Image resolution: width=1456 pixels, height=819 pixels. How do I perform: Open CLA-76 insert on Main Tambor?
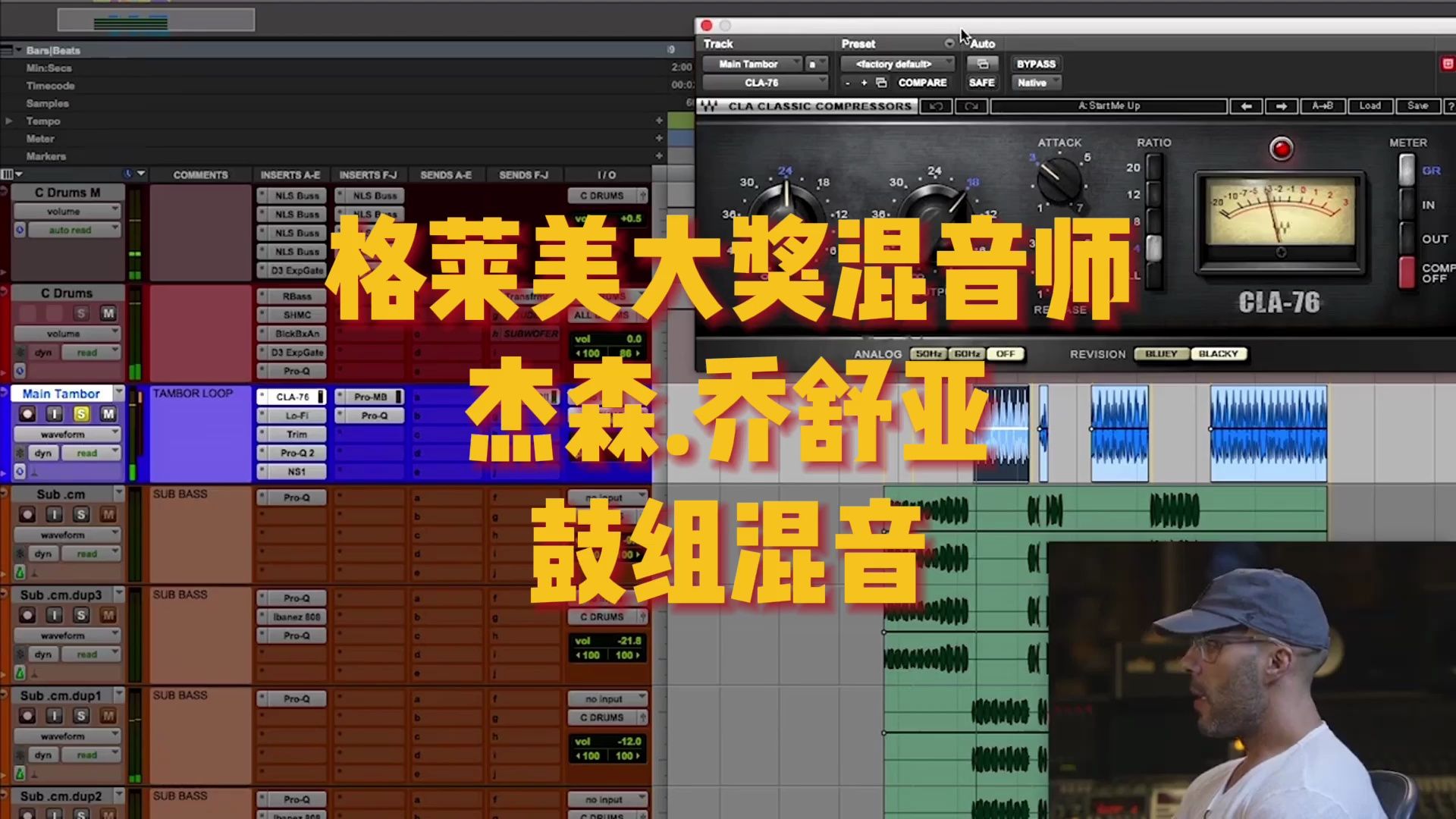coord(292,397)
